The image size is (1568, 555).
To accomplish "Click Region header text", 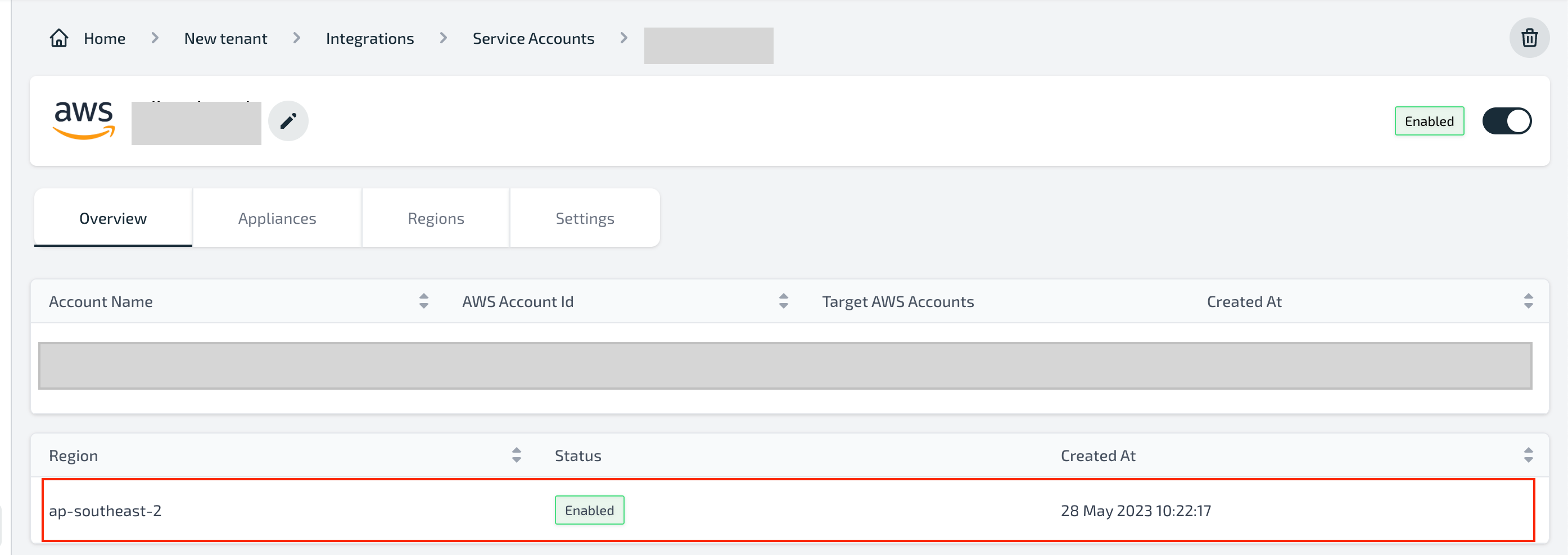I will click(x=73, y=456).
